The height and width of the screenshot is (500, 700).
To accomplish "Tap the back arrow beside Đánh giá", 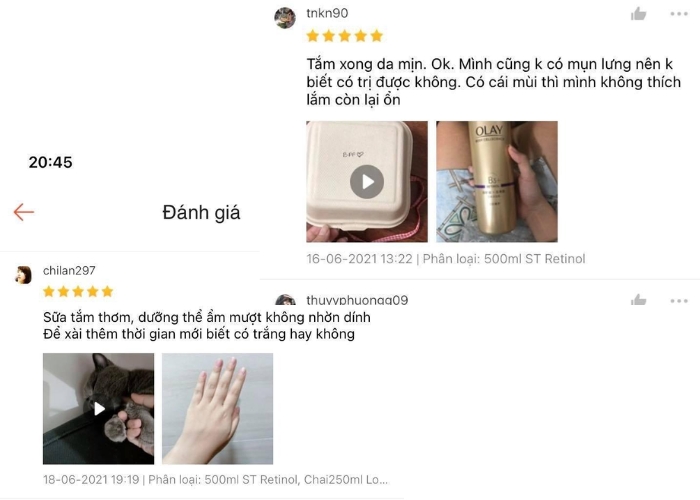I will [x=24, y=212].
